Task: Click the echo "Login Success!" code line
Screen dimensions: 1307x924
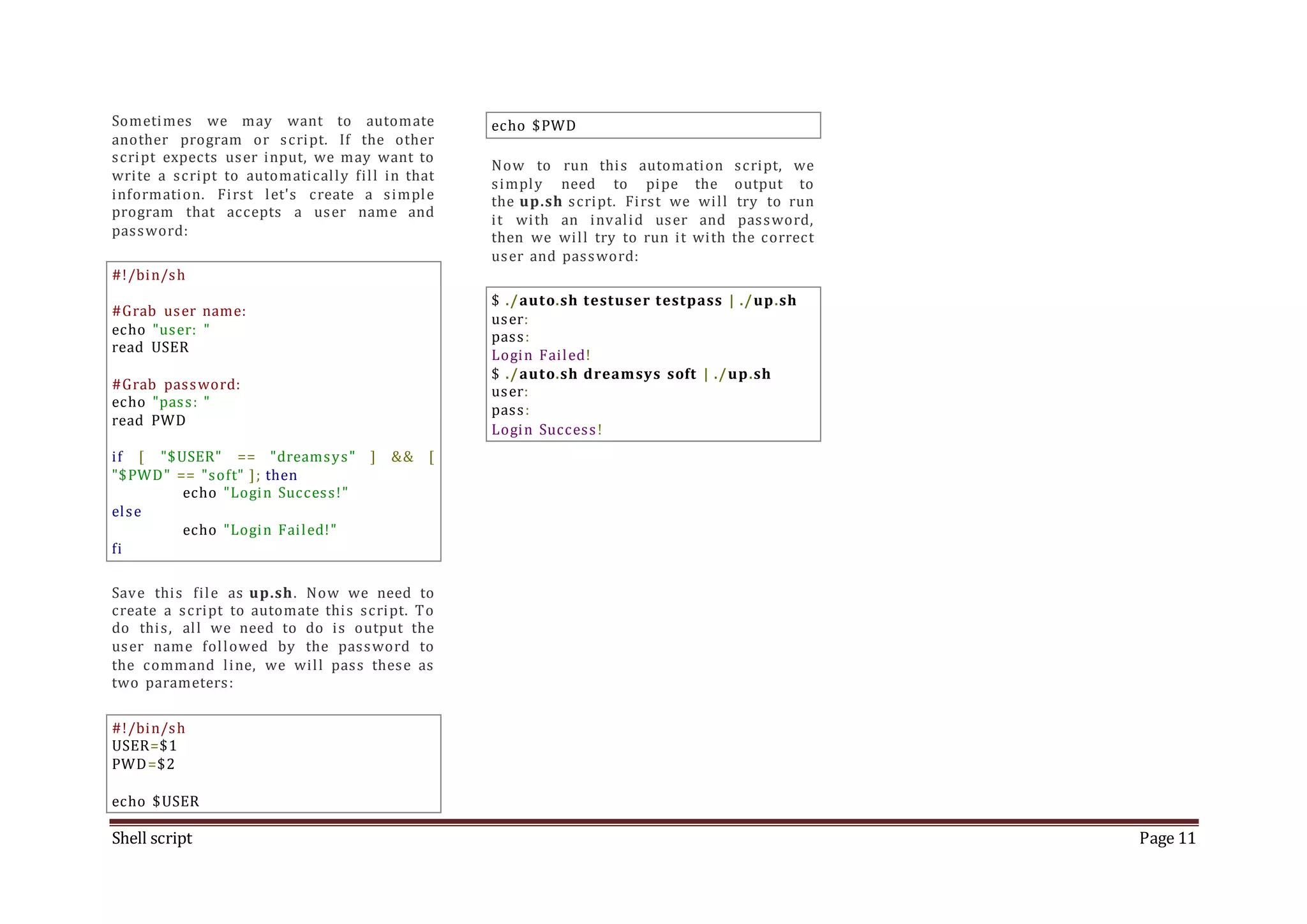Action: click(x=265, y=493)
